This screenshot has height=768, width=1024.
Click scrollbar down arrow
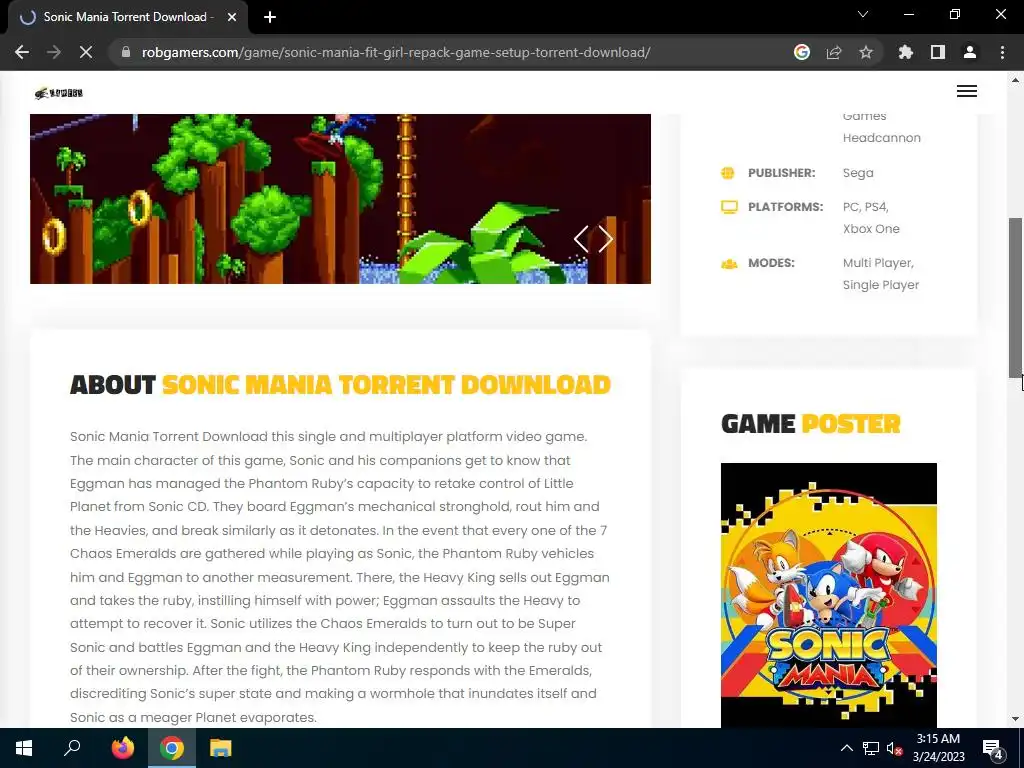pyautogui.click(x=1015, y=719)
